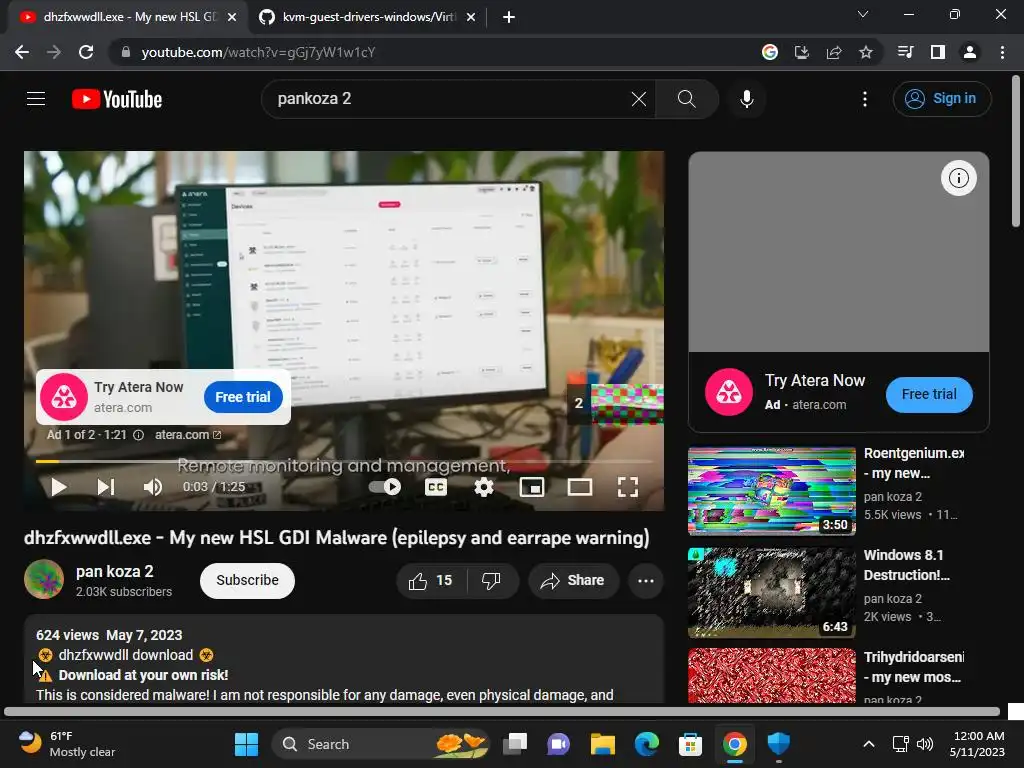Enable miniplayer mode
1024x768 pixels.
click(x=532, y=487)
